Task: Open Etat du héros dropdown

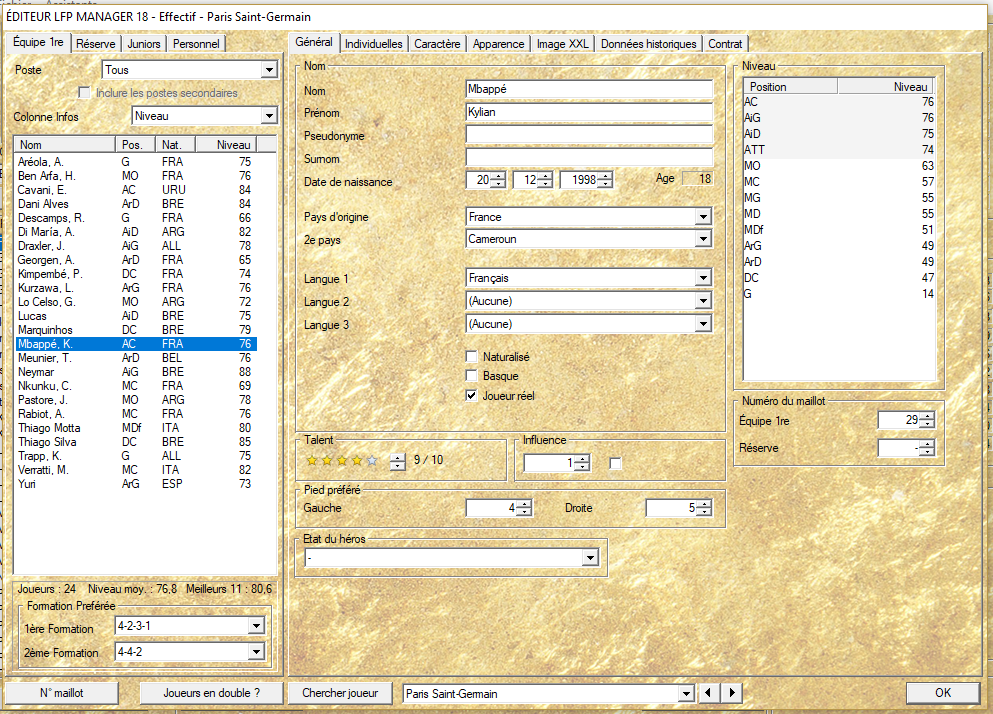Action: click(590, 558)
